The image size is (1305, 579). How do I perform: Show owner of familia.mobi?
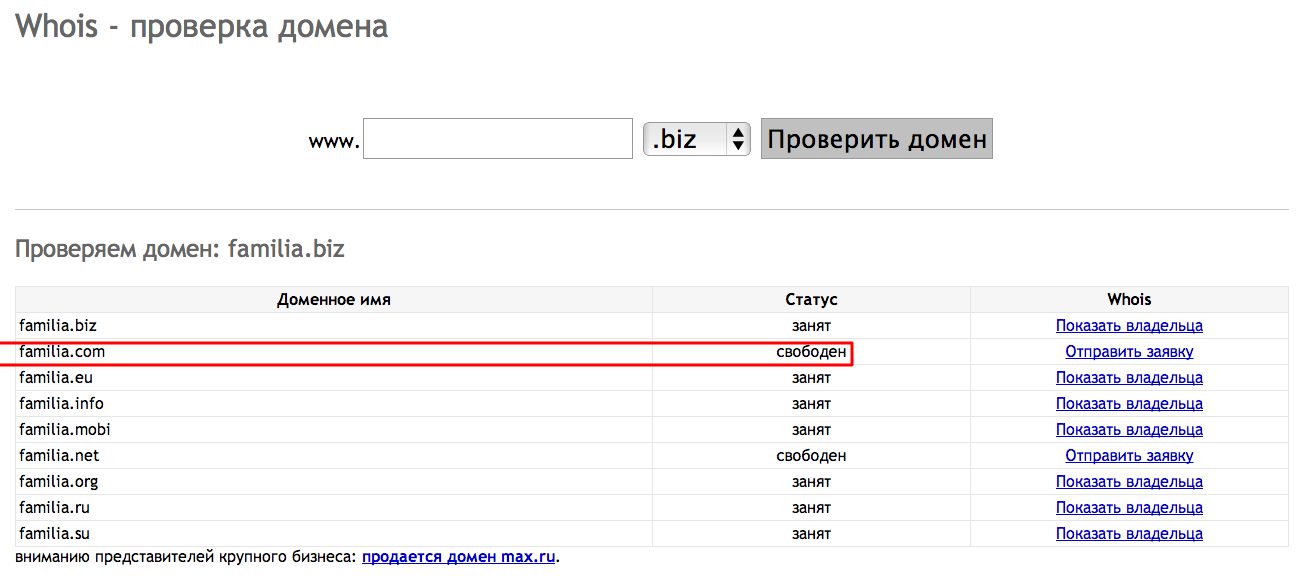click(x=1129, y=430)
